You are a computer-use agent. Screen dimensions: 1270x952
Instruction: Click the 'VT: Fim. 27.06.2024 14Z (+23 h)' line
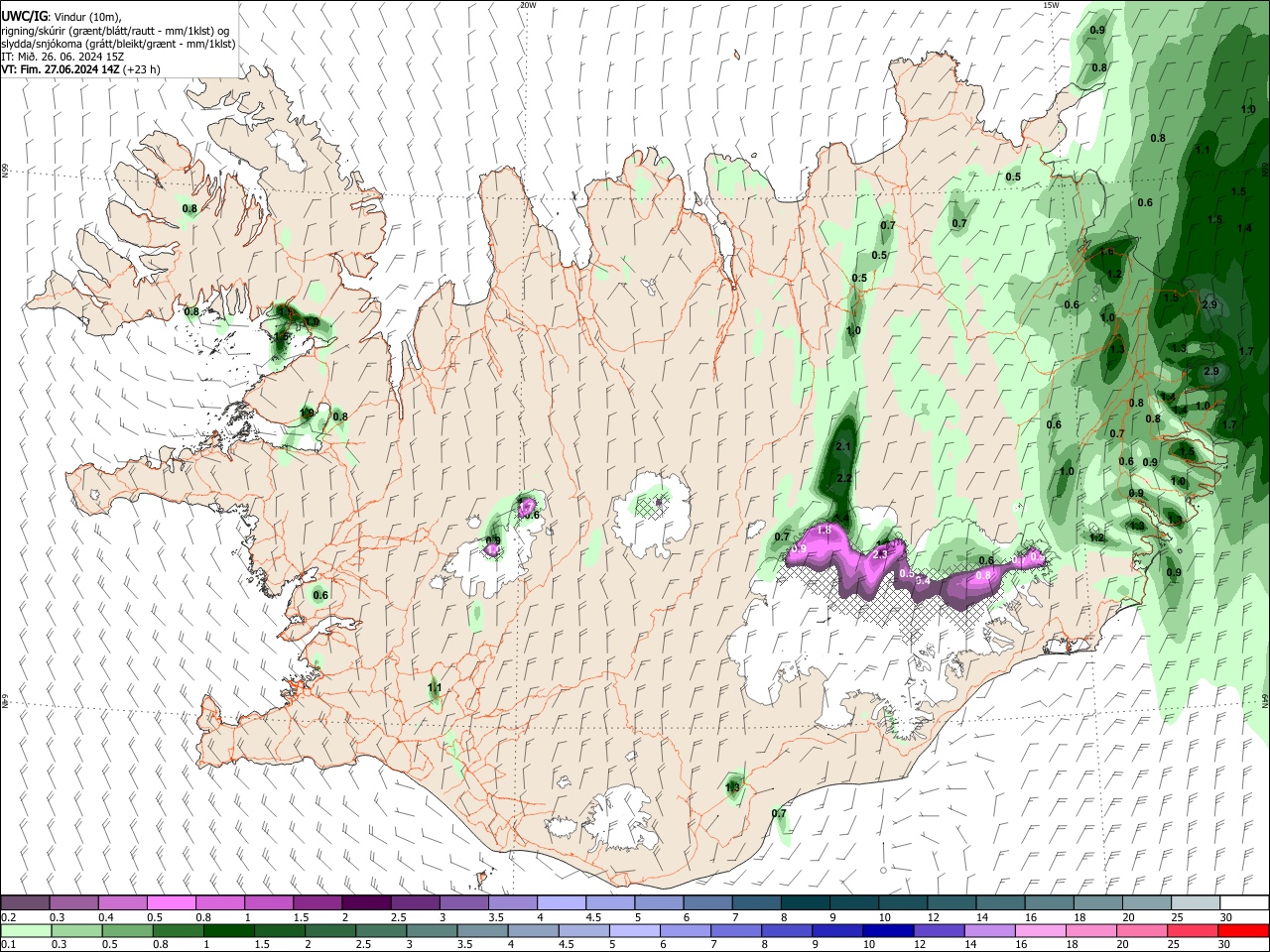pyautogui.click(x=80, y=69)
